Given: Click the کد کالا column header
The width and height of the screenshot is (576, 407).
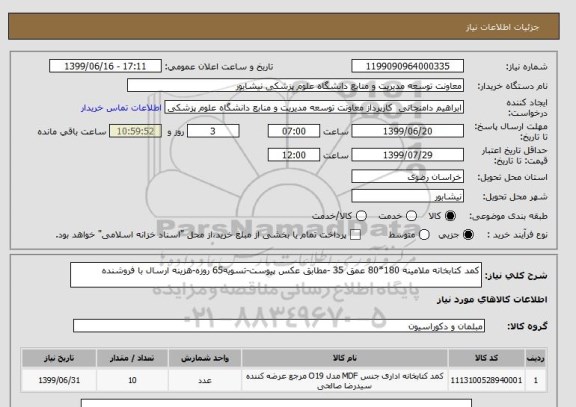Looking at the screenshot, I should pyautogui.click(x=486, y=358).
